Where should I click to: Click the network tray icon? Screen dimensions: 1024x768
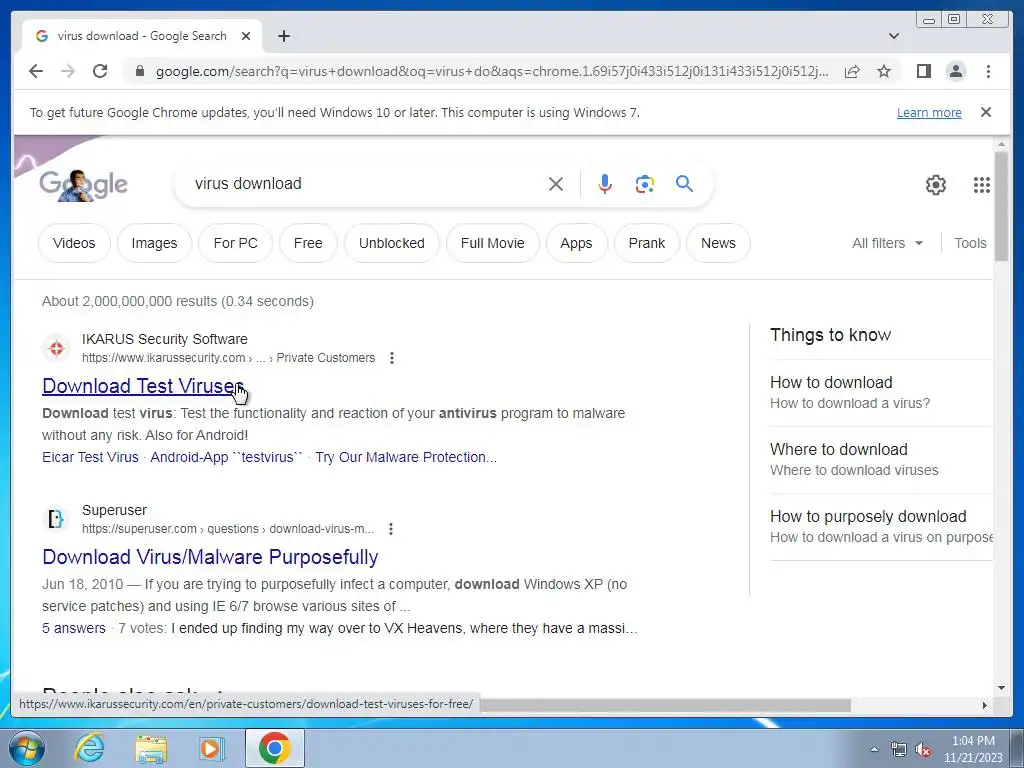[x=899, y=749]
